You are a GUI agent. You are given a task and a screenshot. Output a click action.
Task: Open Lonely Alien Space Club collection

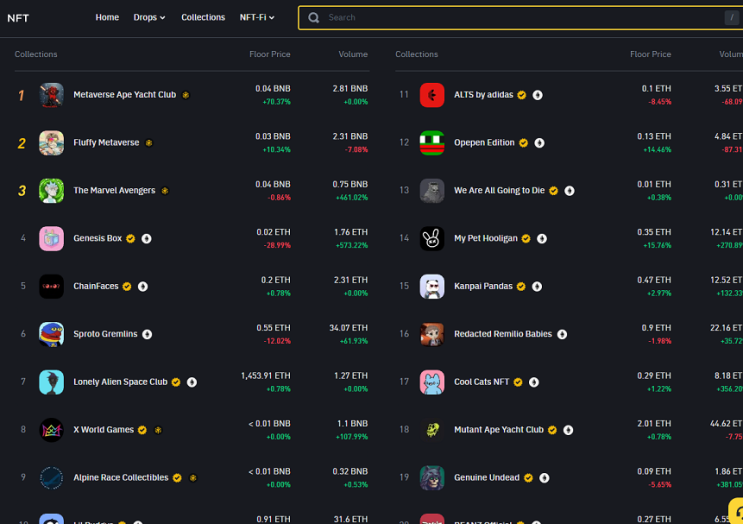120,382
